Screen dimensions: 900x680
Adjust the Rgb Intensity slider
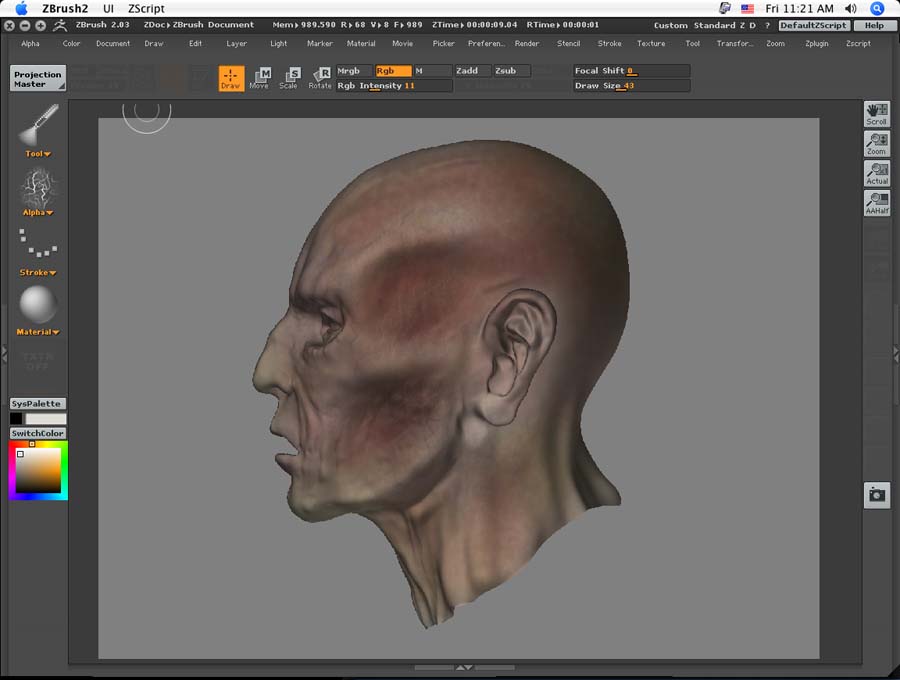394,86
